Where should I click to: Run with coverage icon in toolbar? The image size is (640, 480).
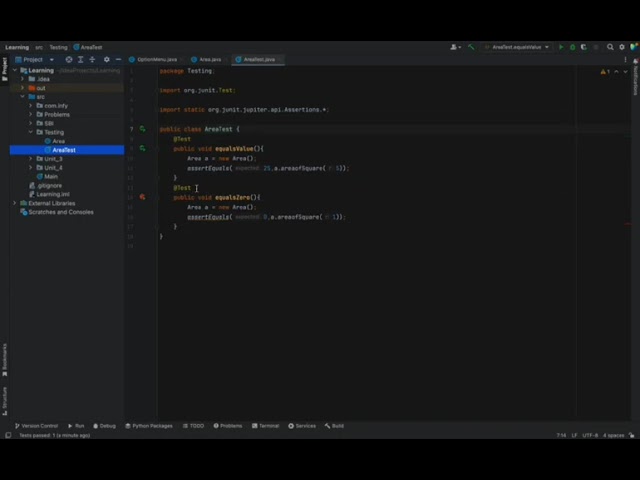coord(584,47)
